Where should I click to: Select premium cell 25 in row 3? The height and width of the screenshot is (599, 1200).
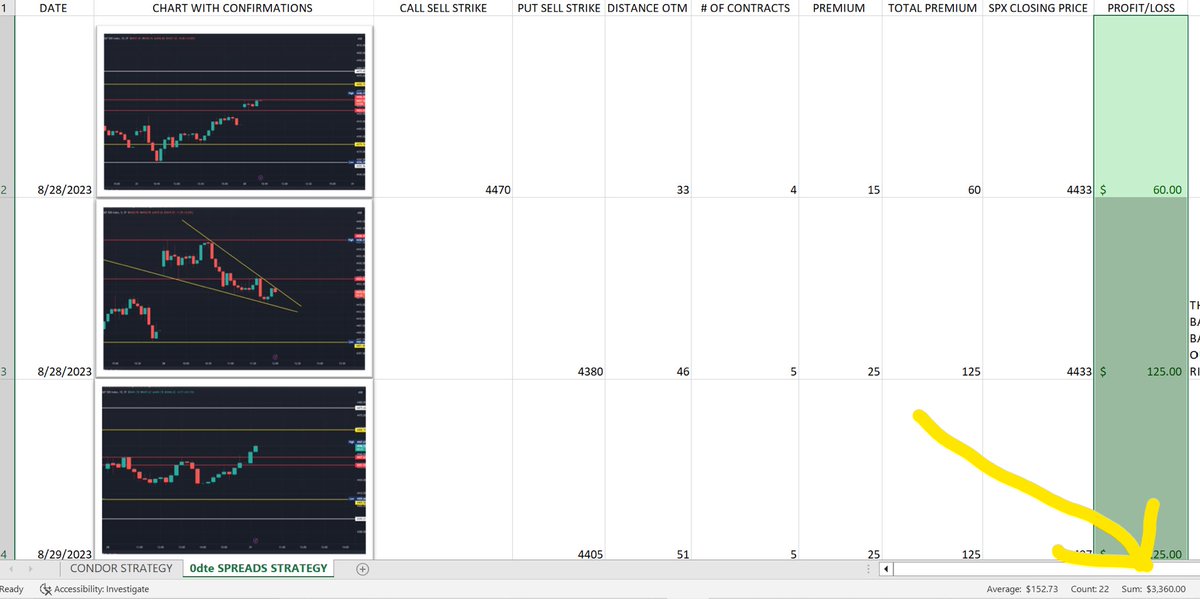(840, 288)
